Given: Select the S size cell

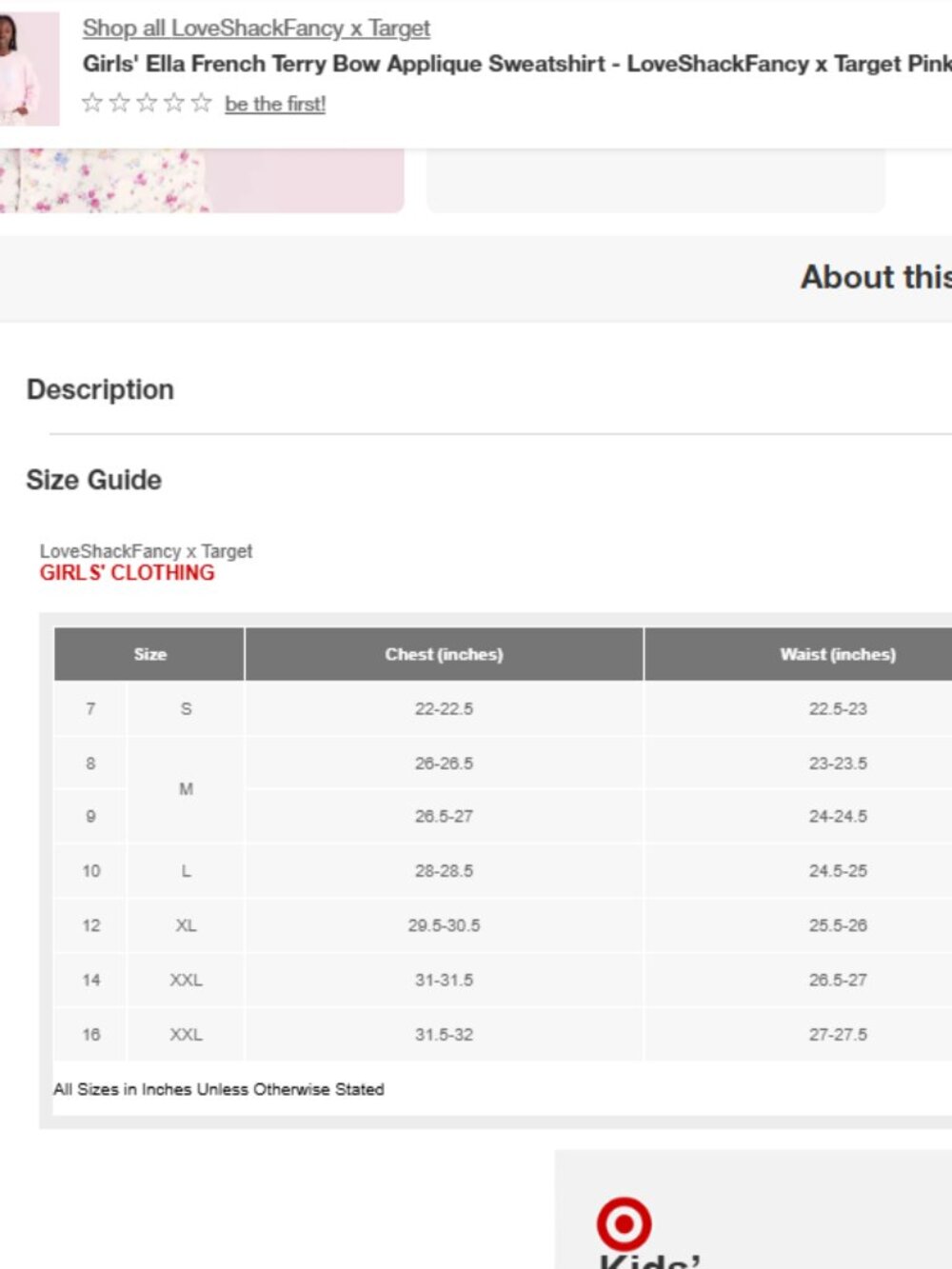Looking at the screenshot, I should [x=186, y=708].
